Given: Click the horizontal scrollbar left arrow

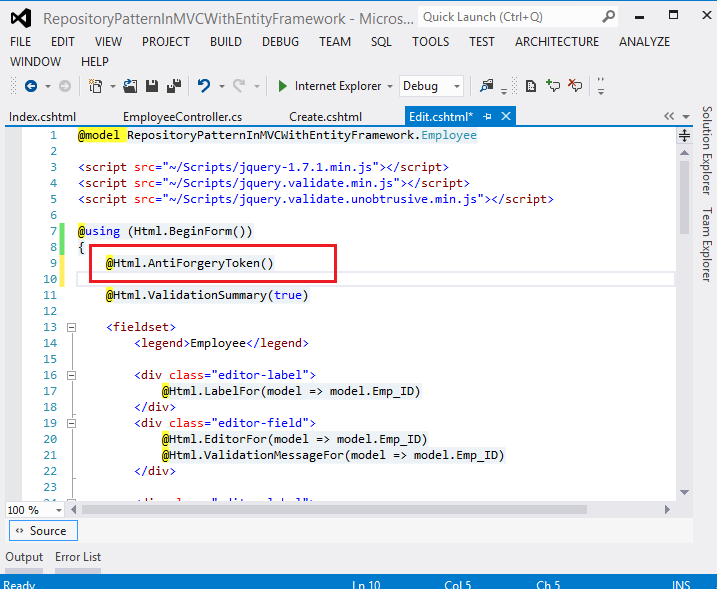Looking at the screenshot, I should click(74, 509).
